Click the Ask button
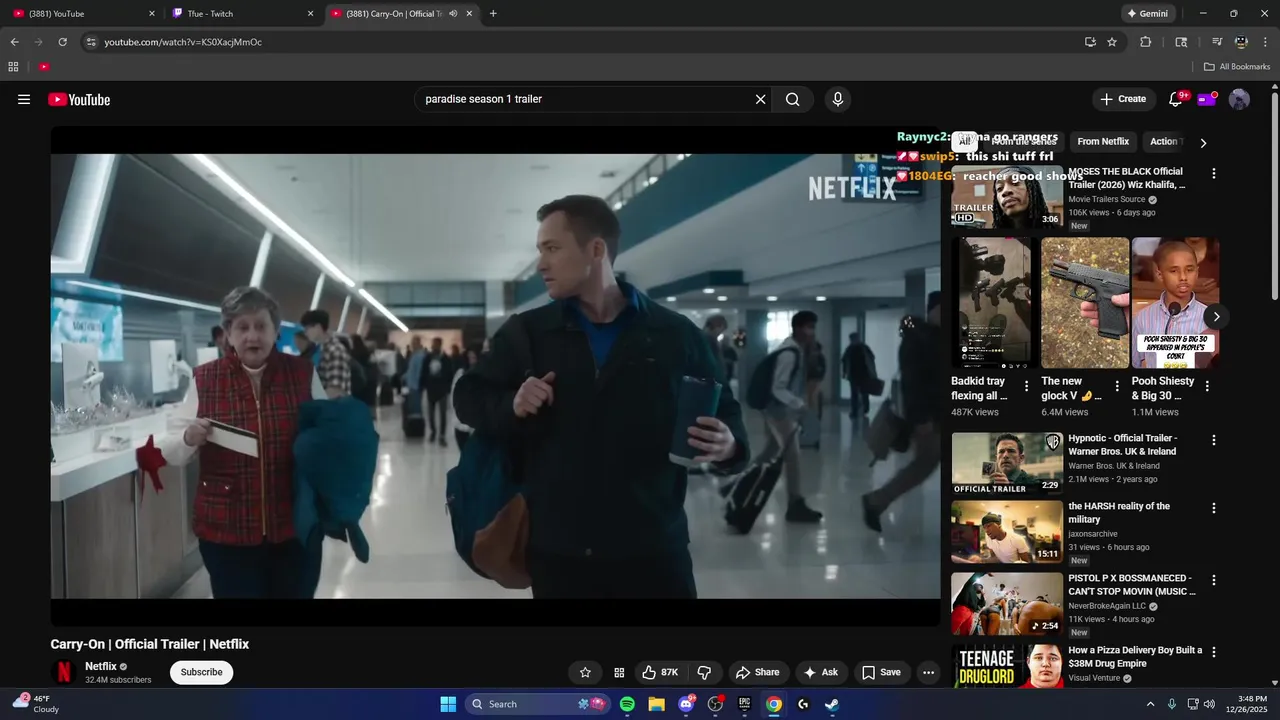1280x720 pixels. [820, 672]
